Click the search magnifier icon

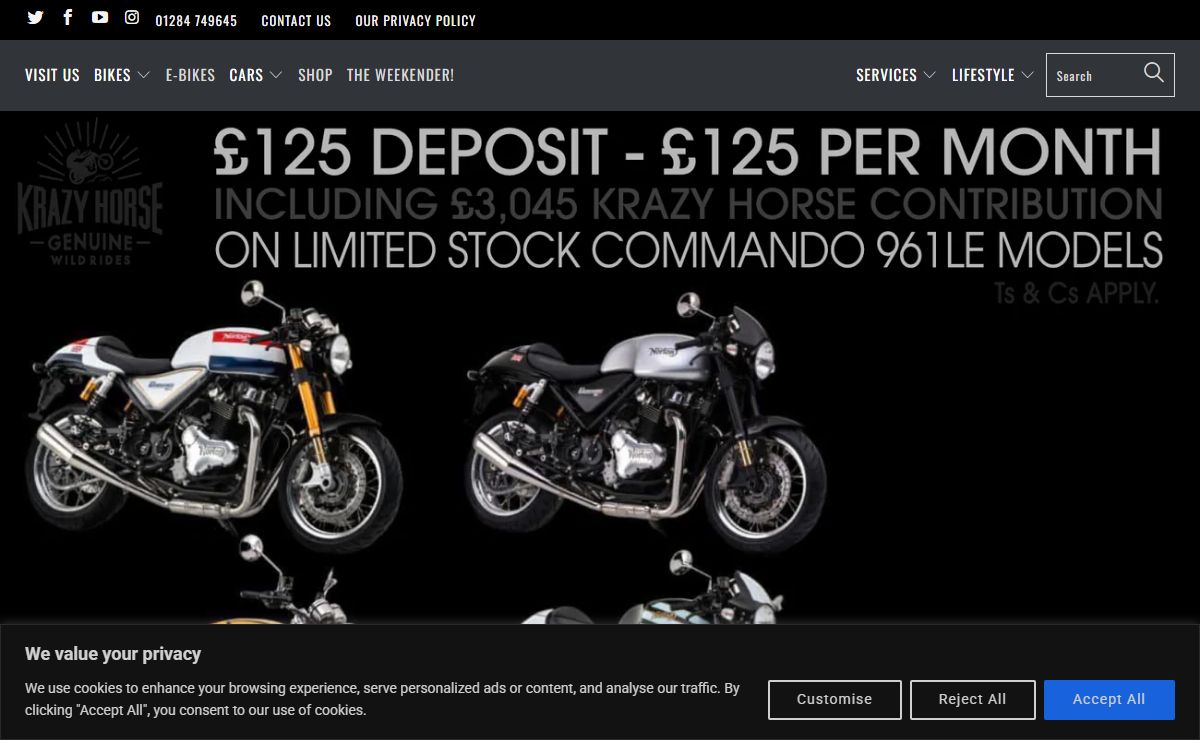pos(1154,72)
